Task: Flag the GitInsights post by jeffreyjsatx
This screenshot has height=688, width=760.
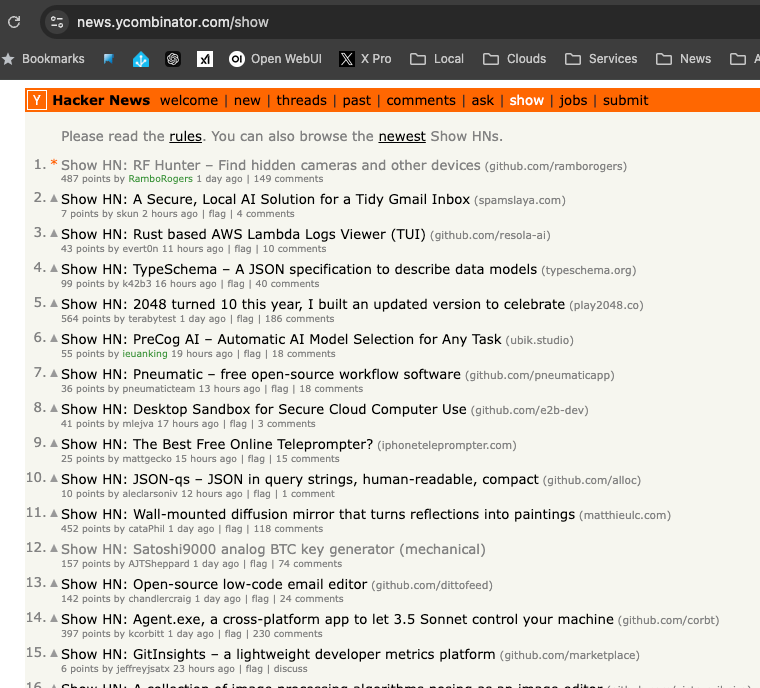Action: click(254, 669)
